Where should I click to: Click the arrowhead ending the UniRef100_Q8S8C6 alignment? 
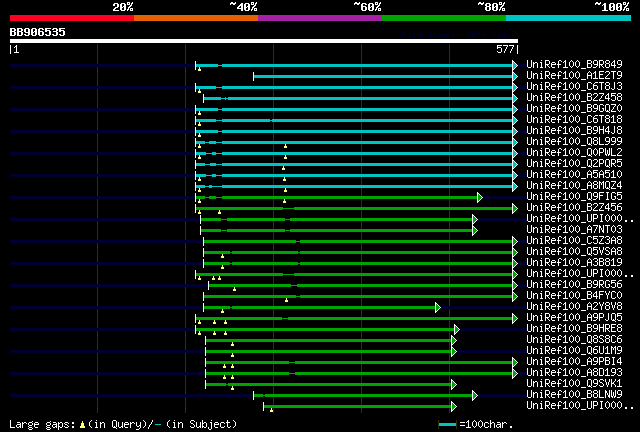[454, 341]
